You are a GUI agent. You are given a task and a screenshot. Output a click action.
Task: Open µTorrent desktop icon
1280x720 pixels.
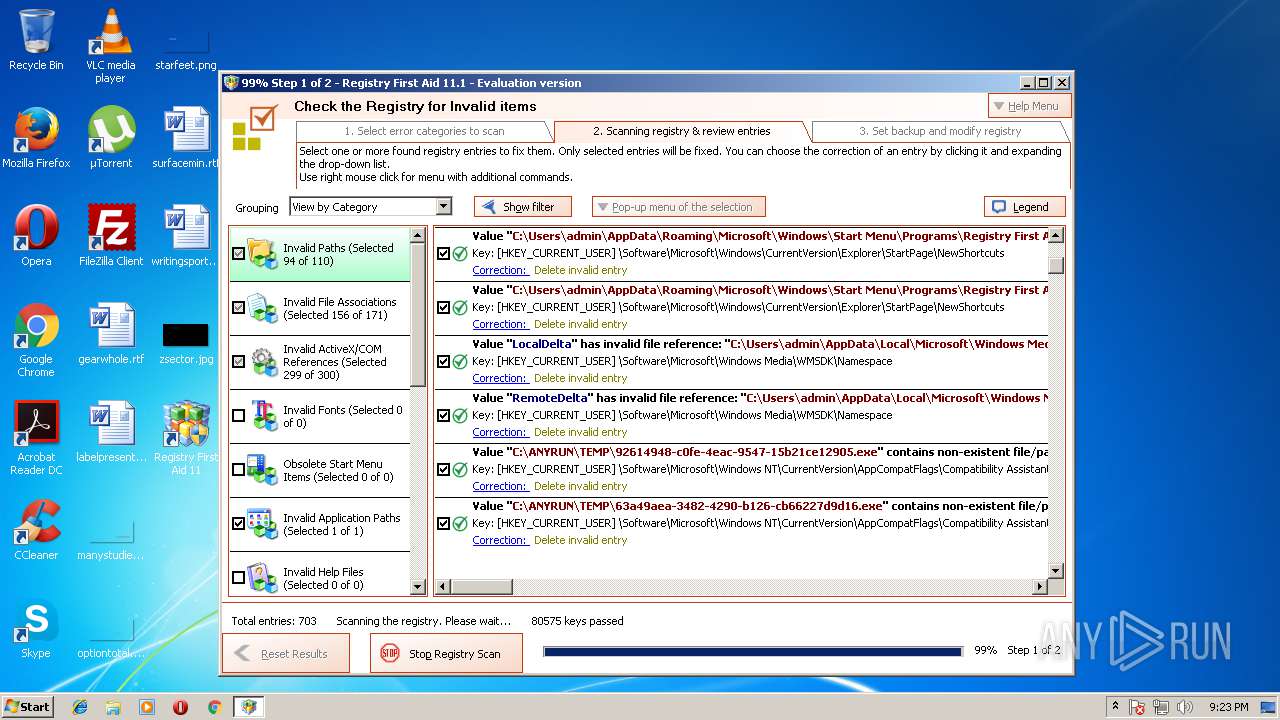point(110,138)
